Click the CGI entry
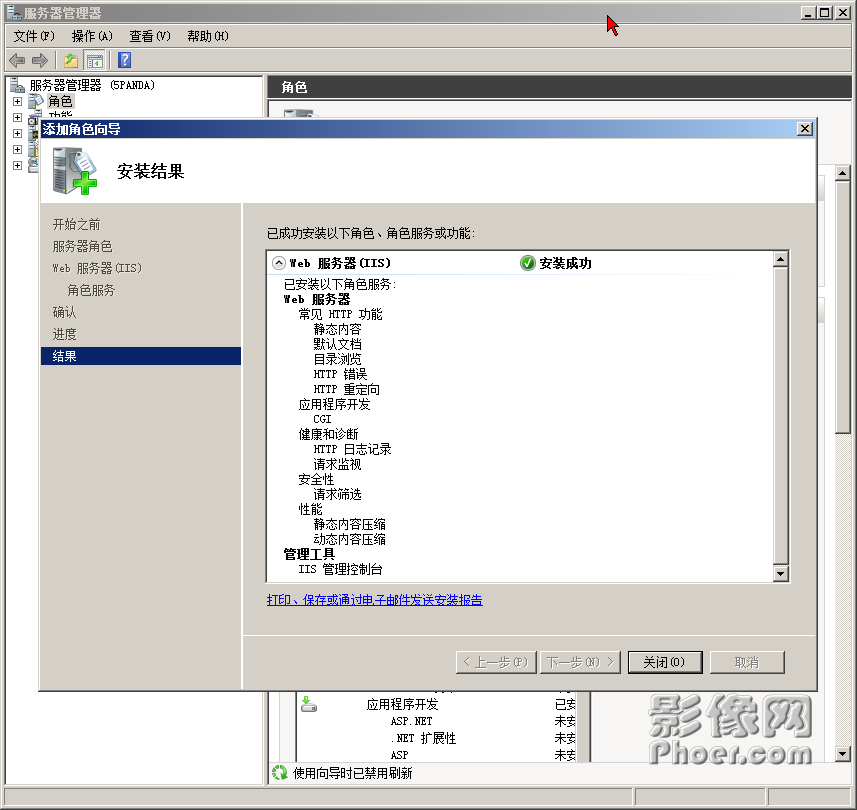The width and height of the screenshot is (857, 810). pyautogui.click(x=322, y=419)
